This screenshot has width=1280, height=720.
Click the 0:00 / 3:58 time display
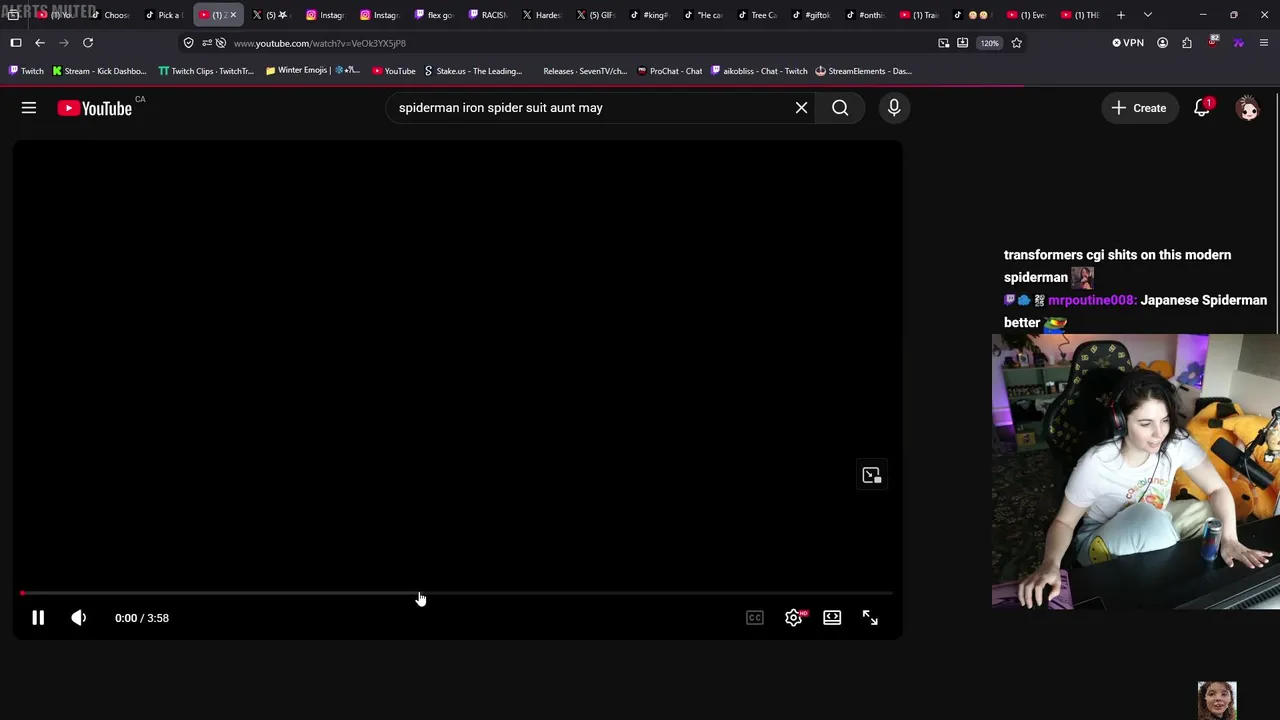pos(142,618)
